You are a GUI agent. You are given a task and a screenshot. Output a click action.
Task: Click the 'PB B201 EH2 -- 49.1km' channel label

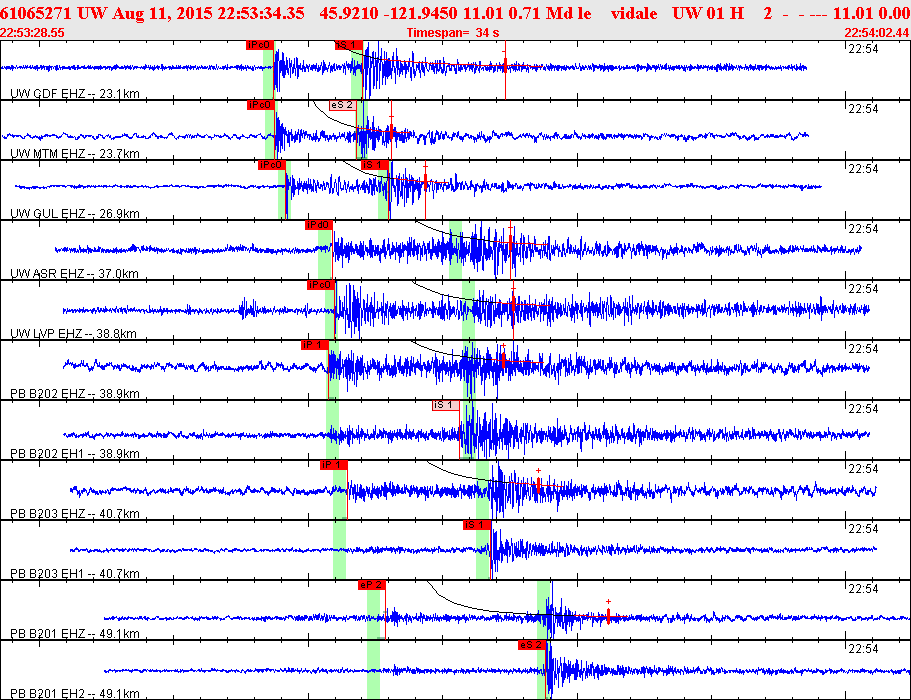(x=75, y=694)
